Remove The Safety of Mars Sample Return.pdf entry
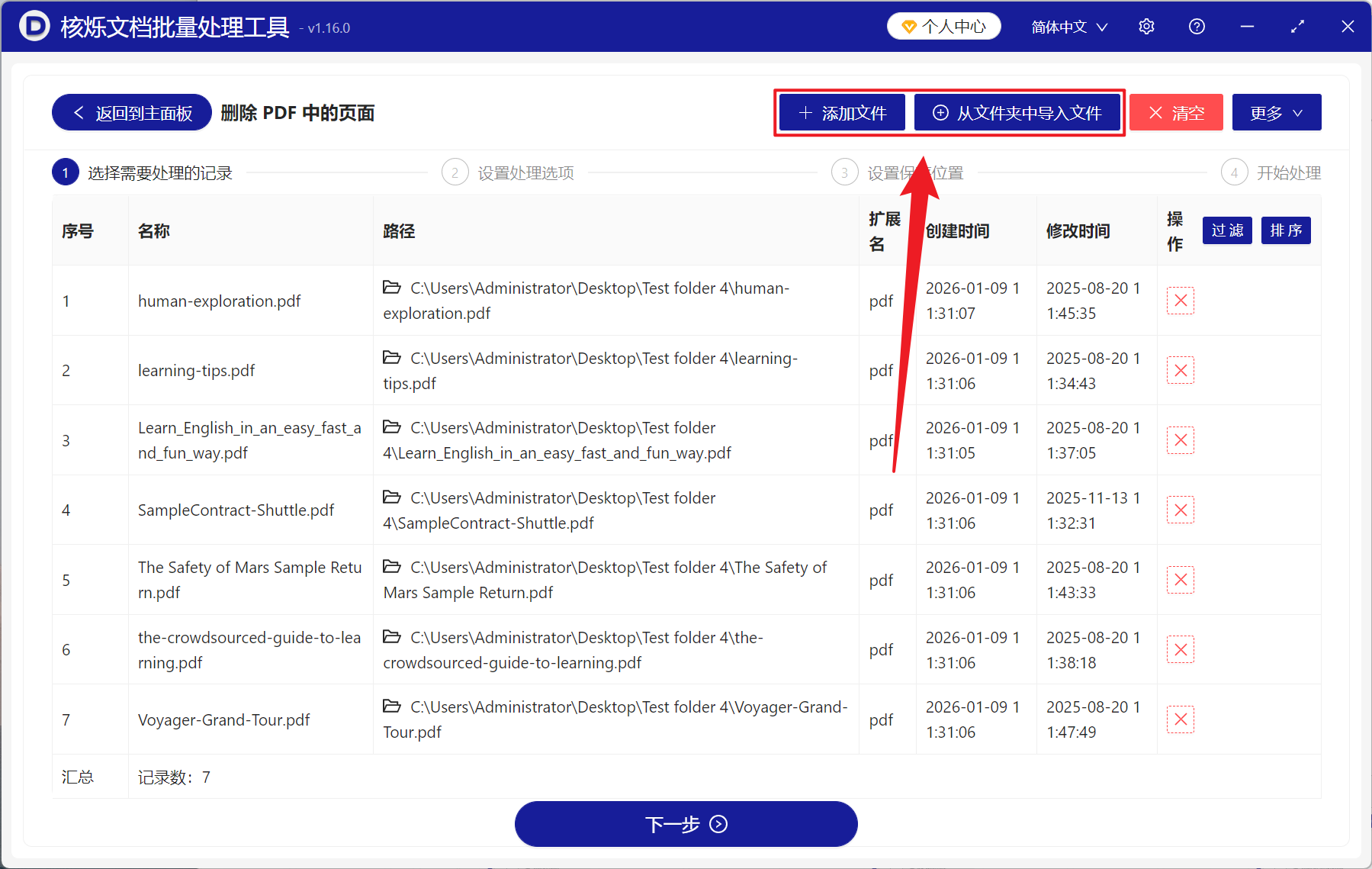1372x869 pixels. coord(1180,579)
